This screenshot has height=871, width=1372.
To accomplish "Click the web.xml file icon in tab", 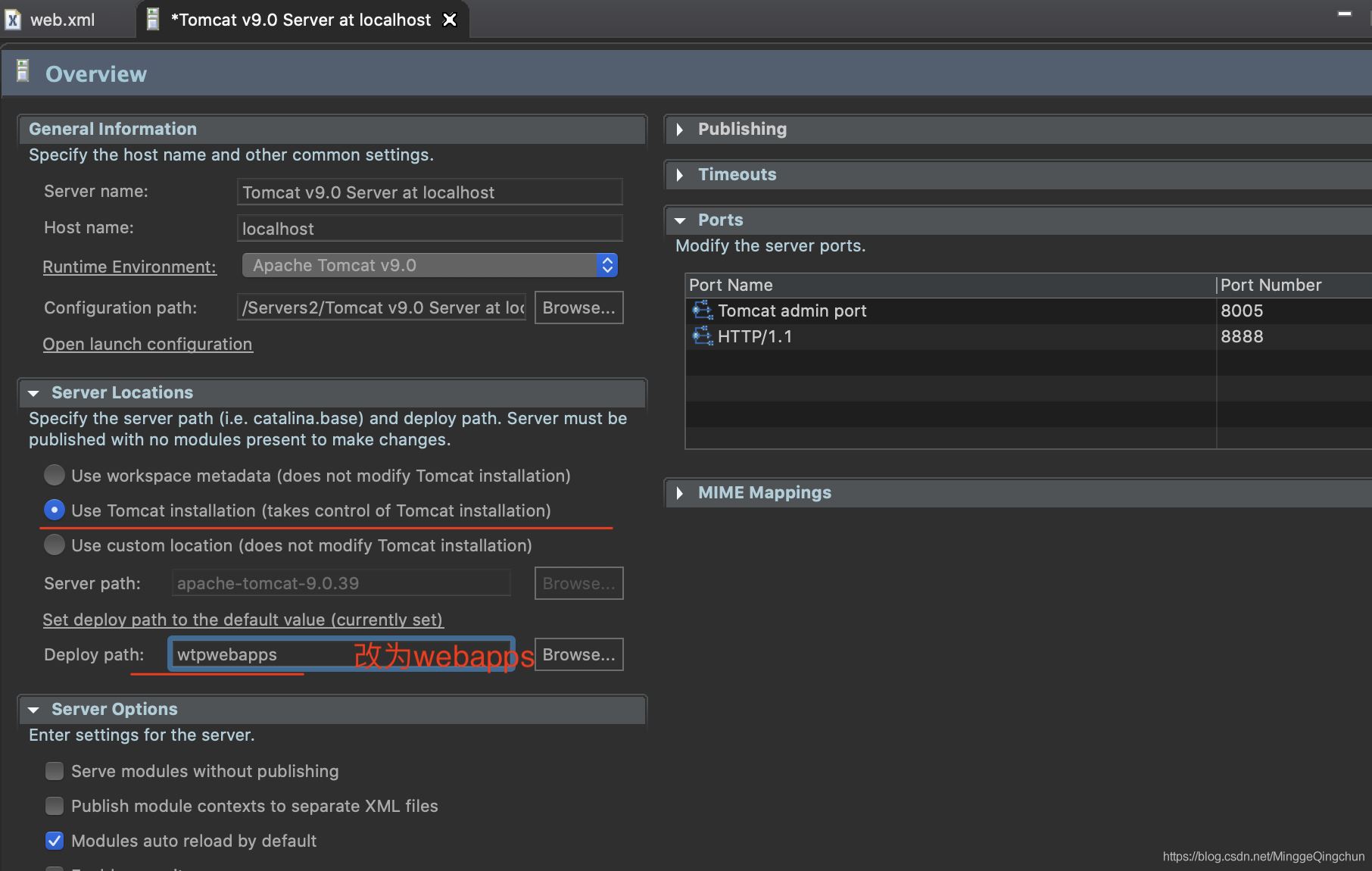I will (13, 20).
